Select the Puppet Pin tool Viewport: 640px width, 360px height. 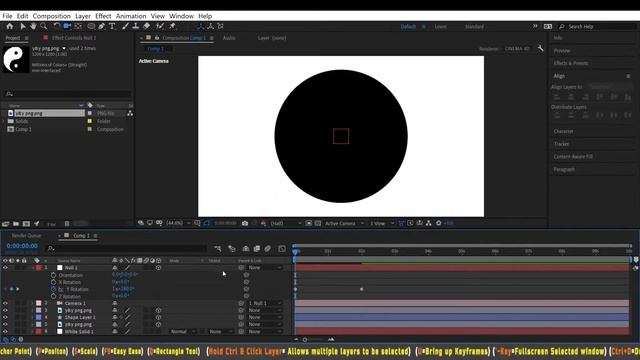(x=173, y=26)
